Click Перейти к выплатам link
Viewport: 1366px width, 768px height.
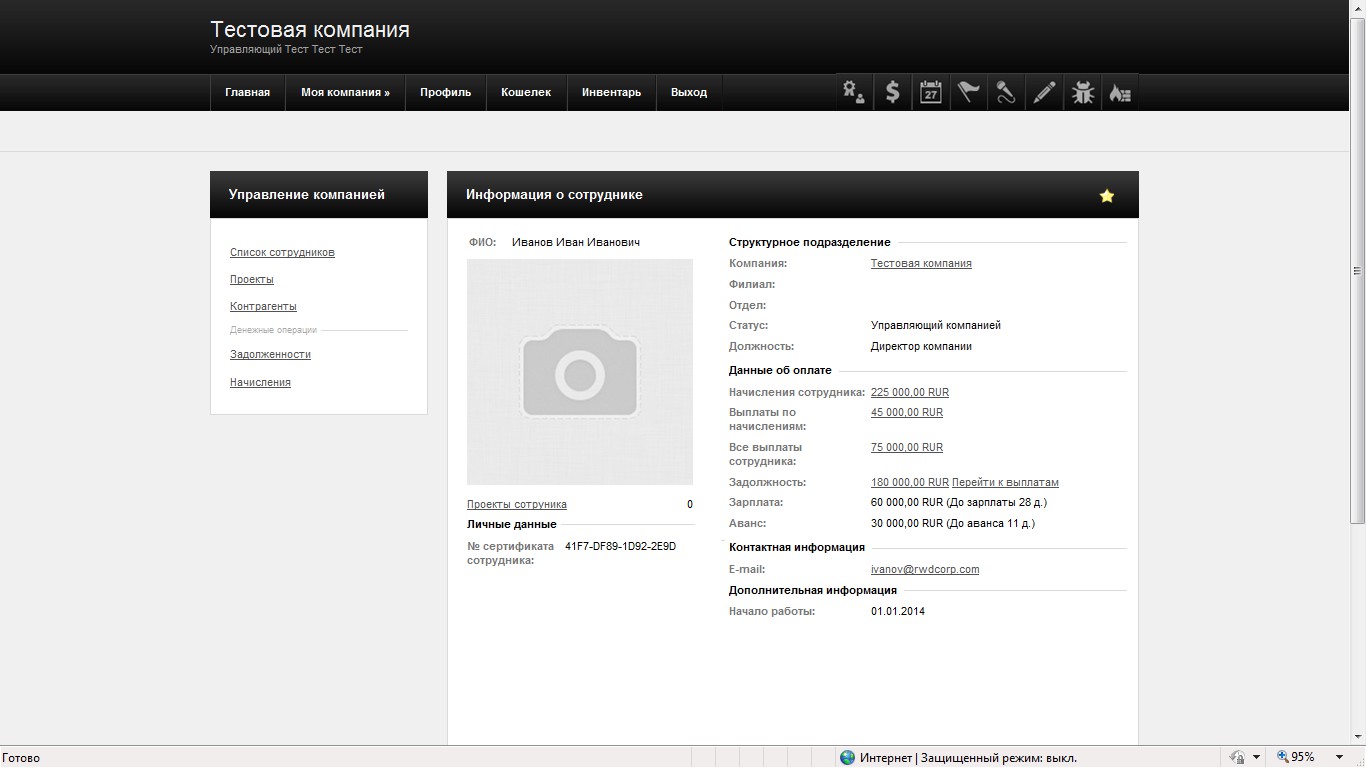[x=1005, y=482]
